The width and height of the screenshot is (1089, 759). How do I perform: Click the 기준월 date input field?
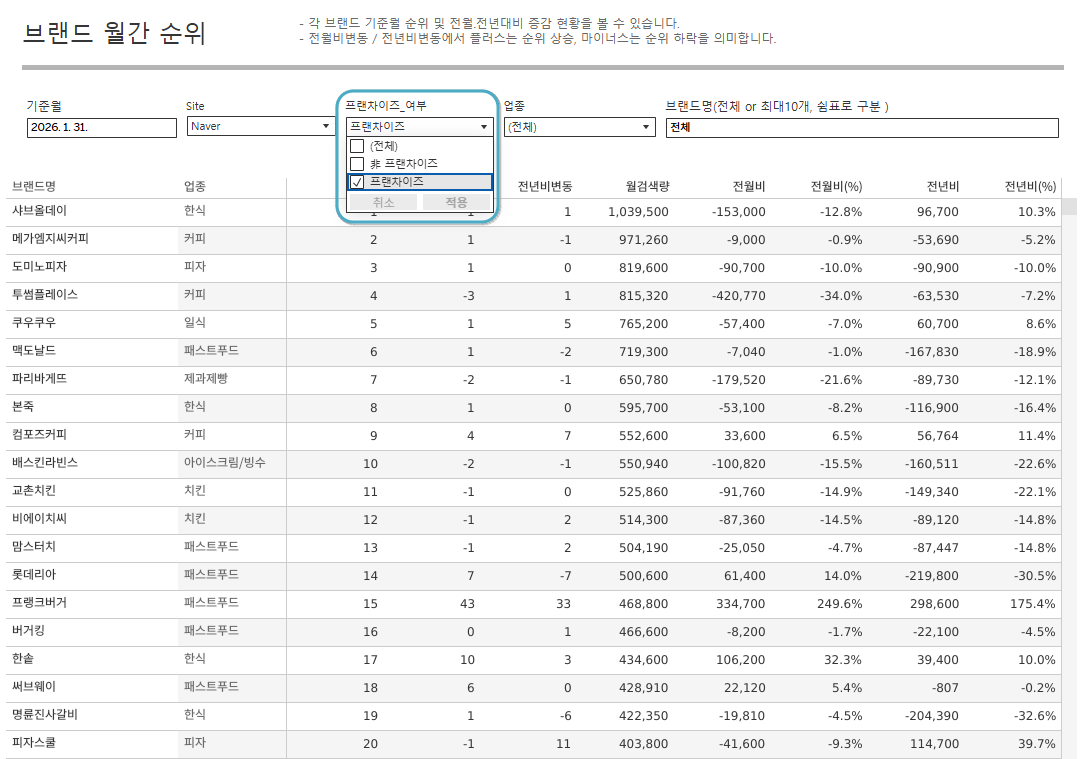point(101,127)
